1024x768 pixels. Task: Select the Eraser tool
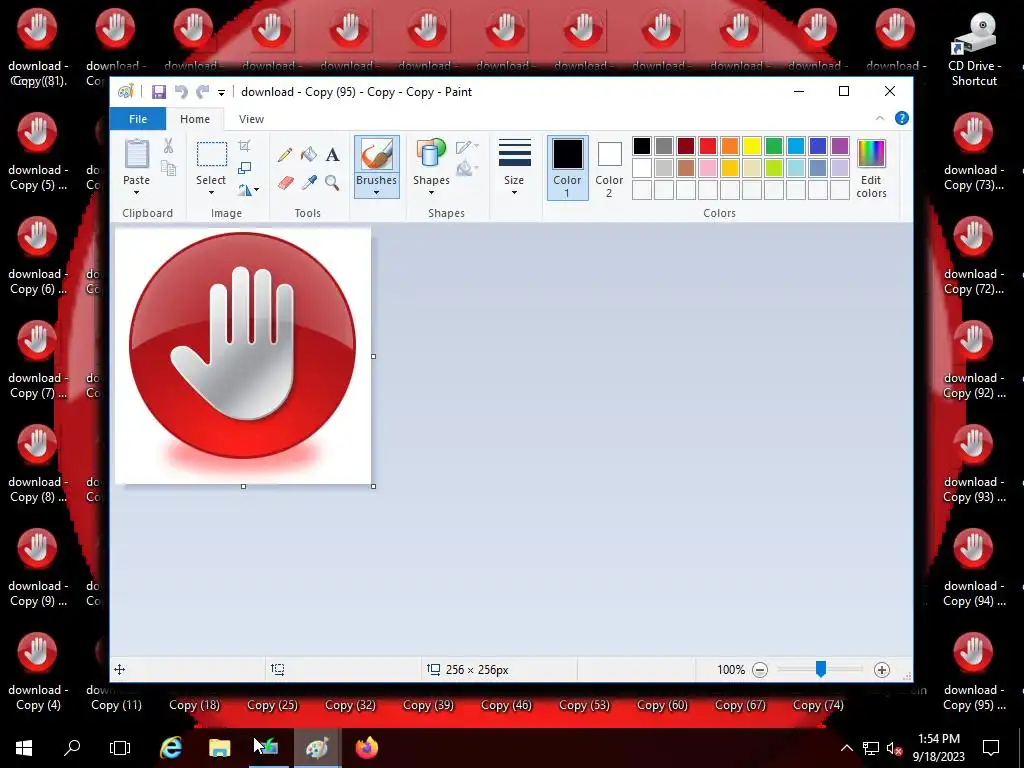pos(285,183)
